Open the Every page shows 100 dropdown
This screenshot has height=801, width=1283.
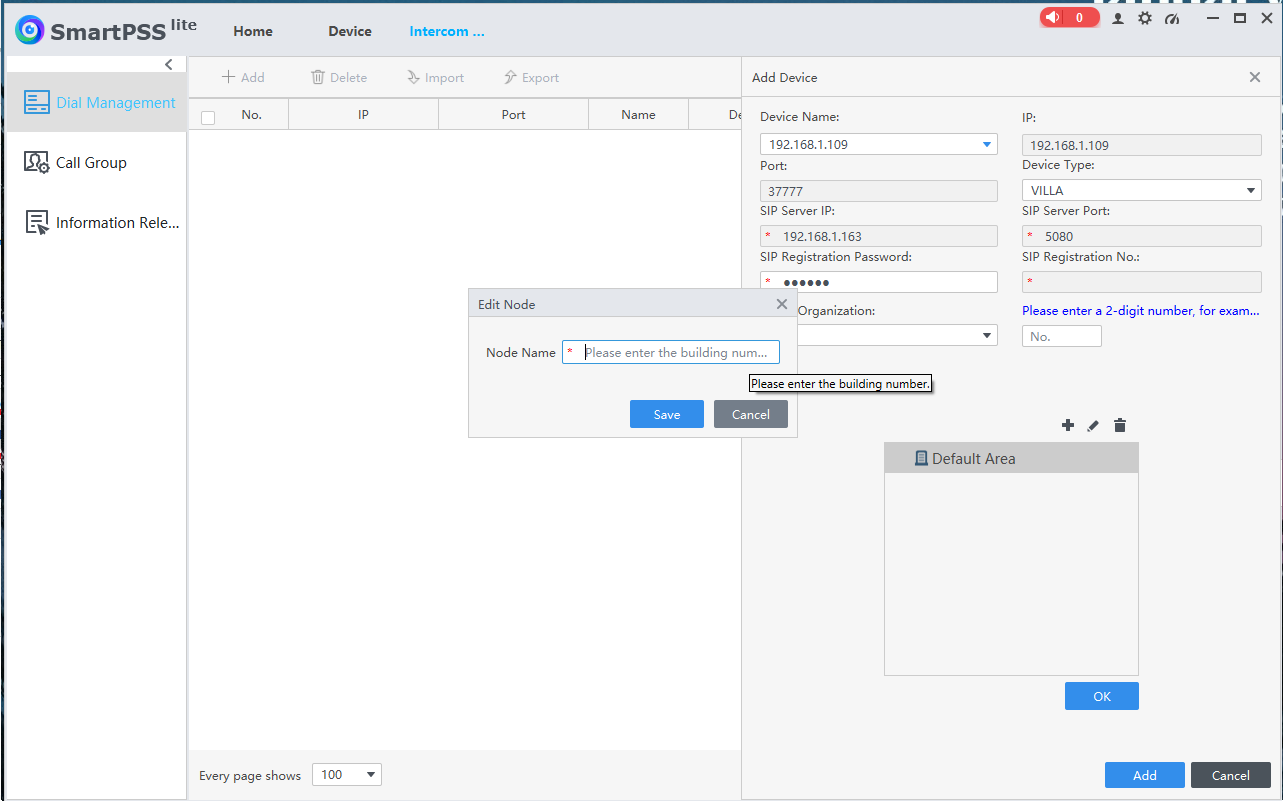347,775
